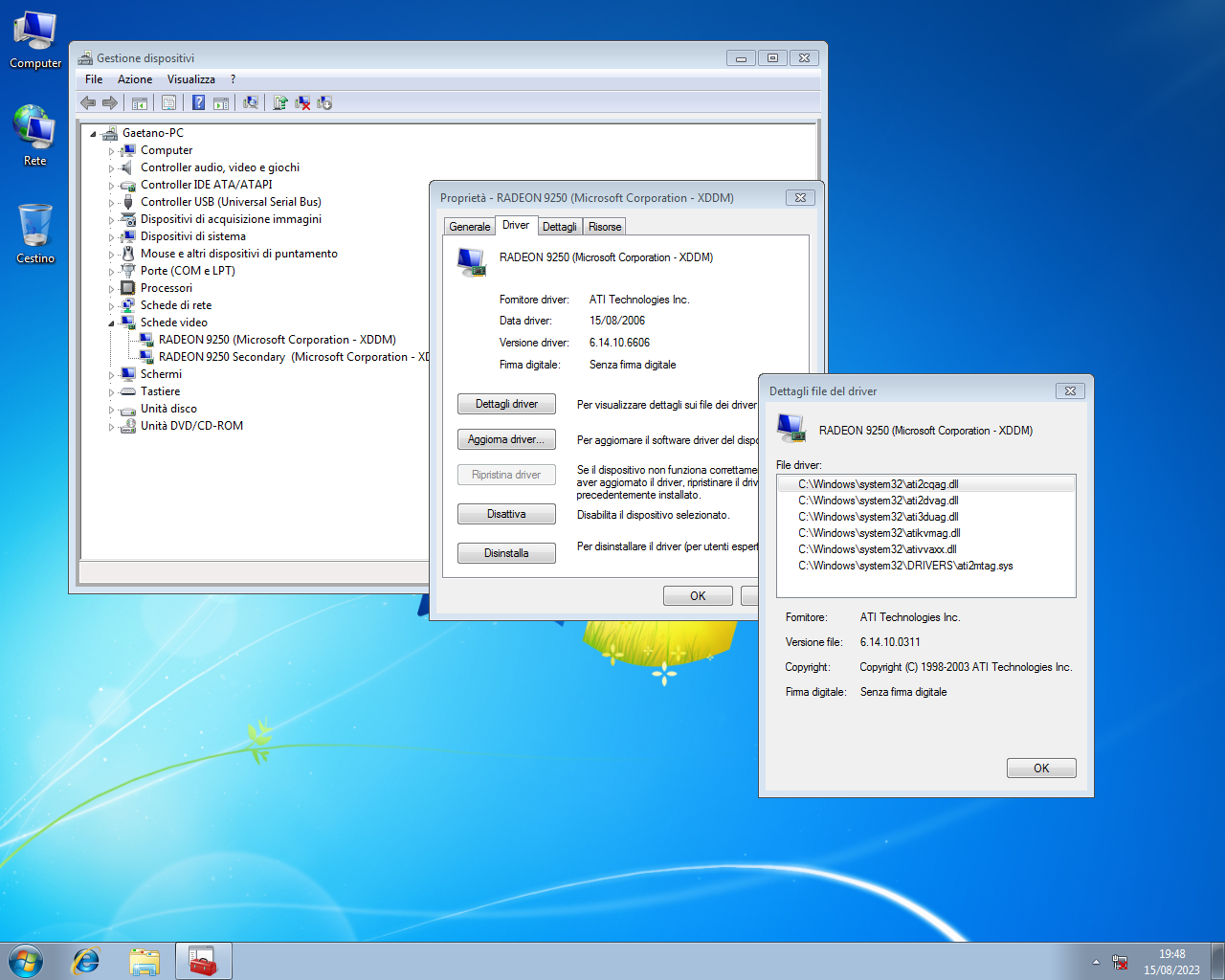Click the Uninstall device toolbar icon (red X)
Viewport: 1225px width, 980px height.
point(302,102)
